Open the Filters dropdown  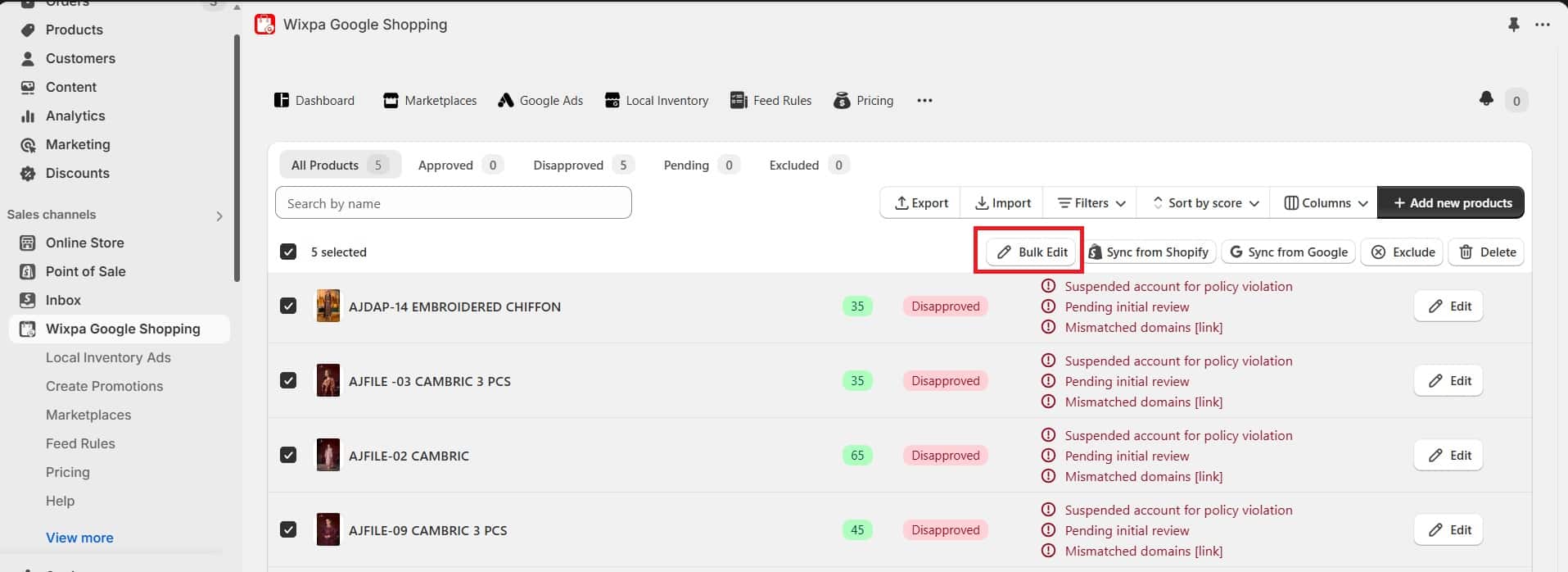(1091, 202)
